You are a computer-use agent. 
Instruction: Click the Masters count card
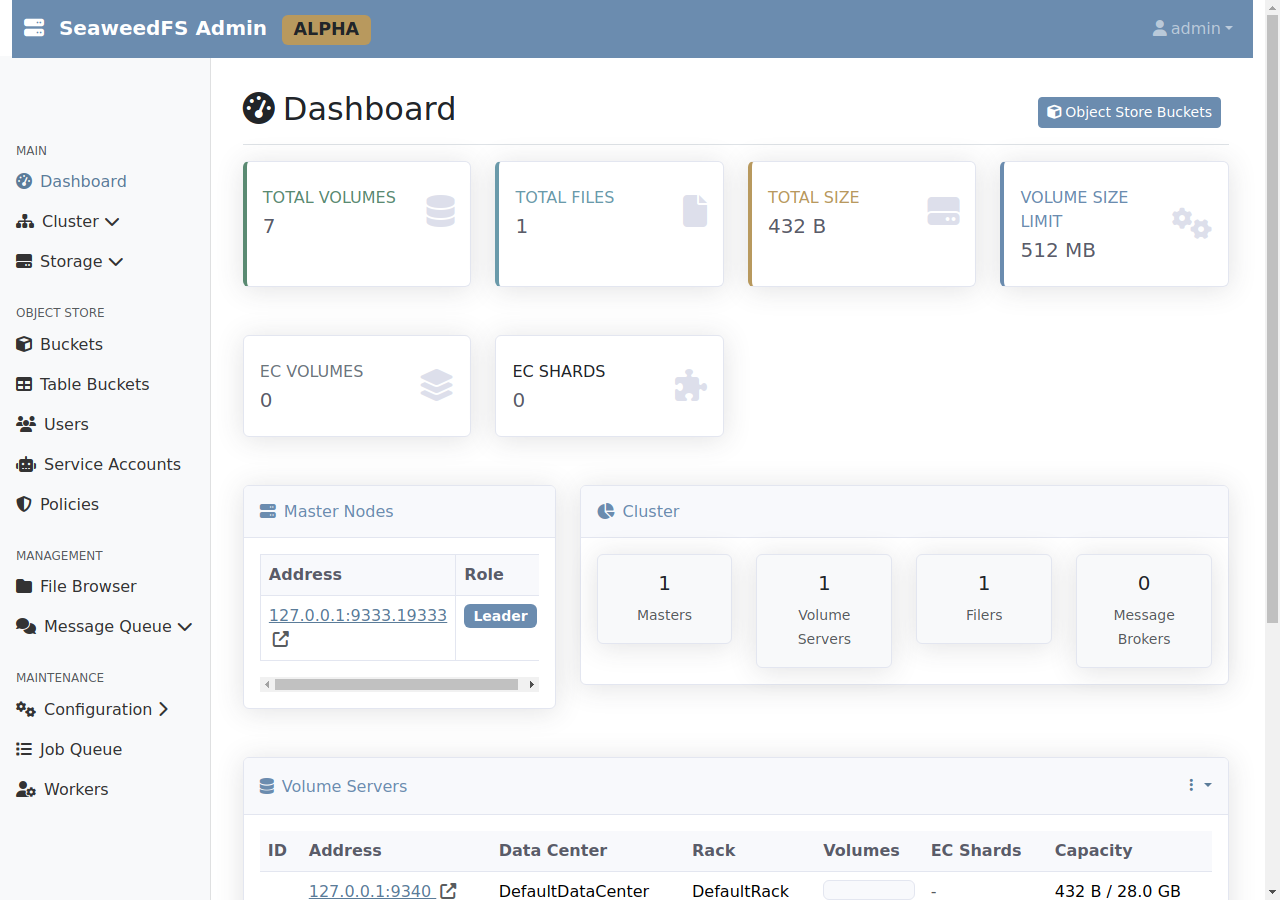pyautogui.click(x=664, y=598)
